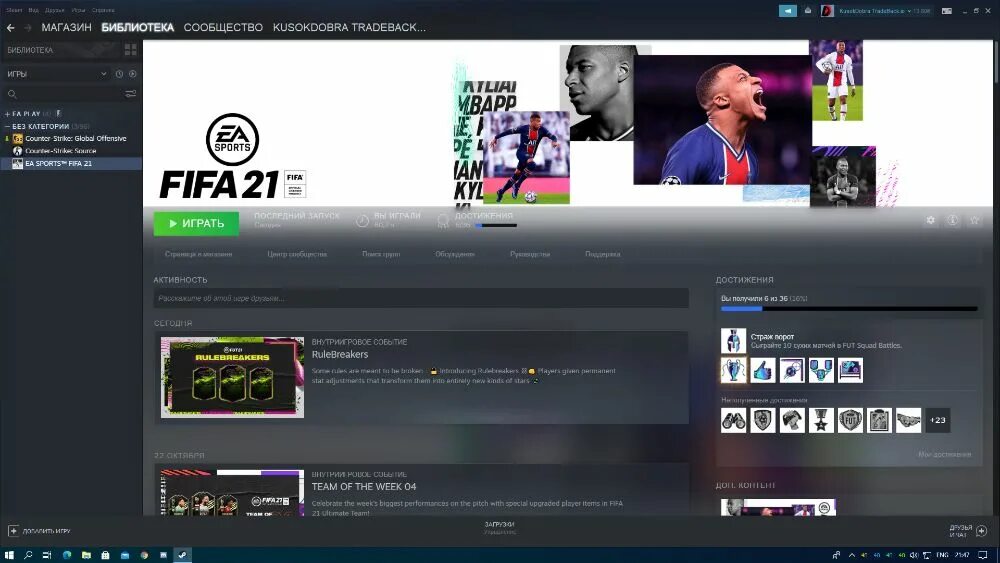The height and width of the screenshot is (563, 1000).
Task: Open the Мои достижения link
Action: (945, 455)
